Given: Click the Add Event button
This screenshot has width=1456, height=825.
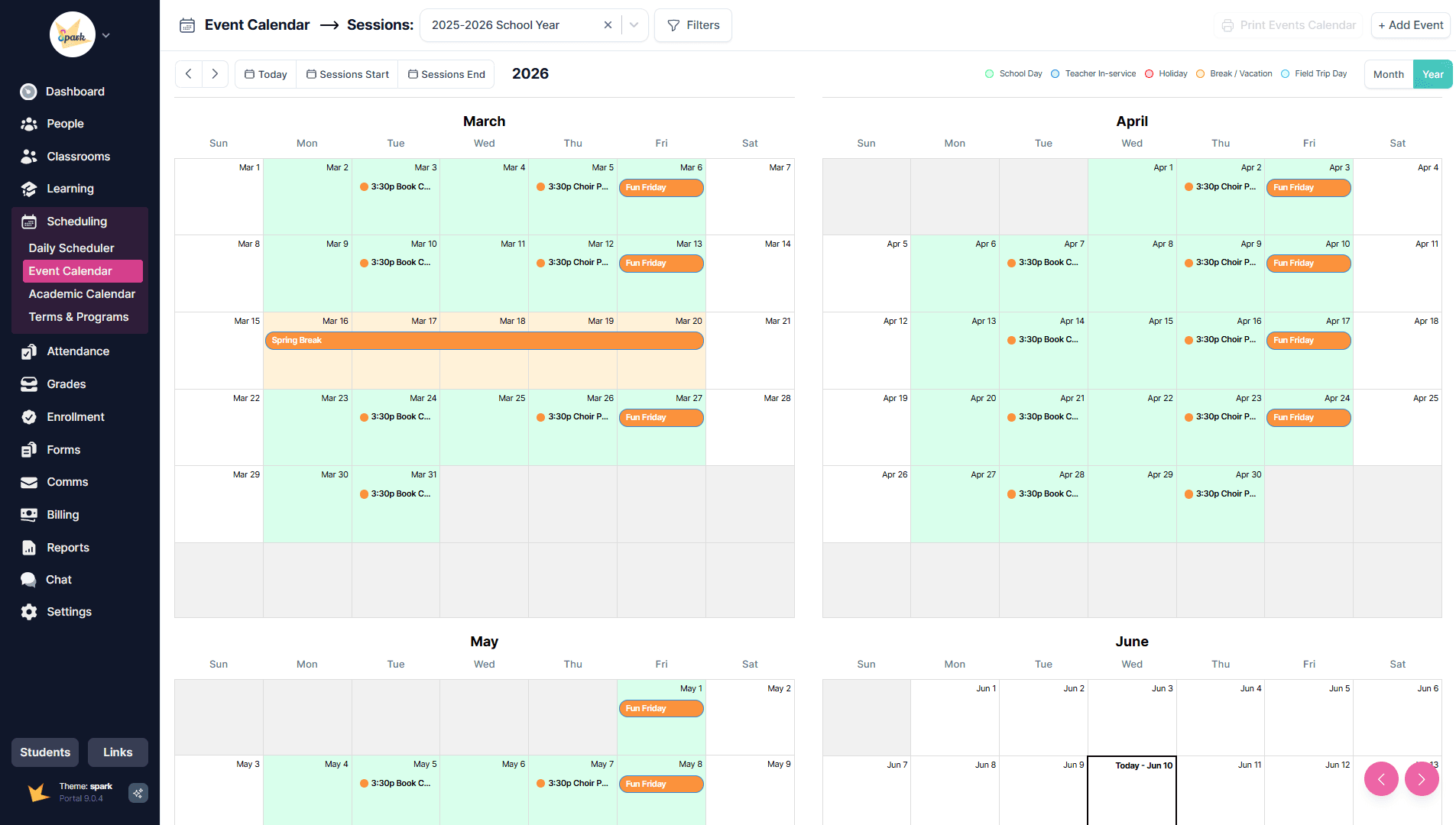Looking at the screenshot, I should pyautogui.click(x=1410, y=25).
